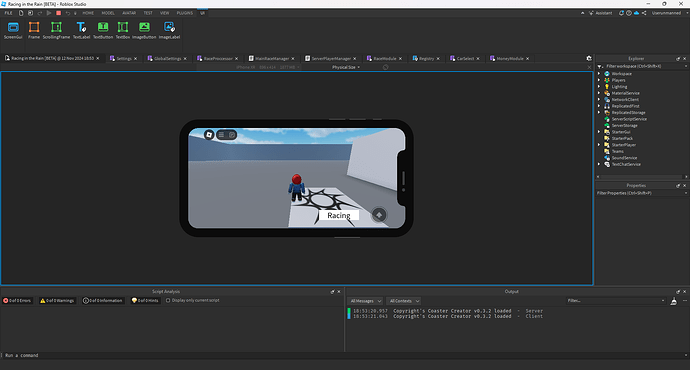Expand the ReplicatedStorage tree node
The image size is (690, 370).
pyautogui.click(x=599, y=113)
